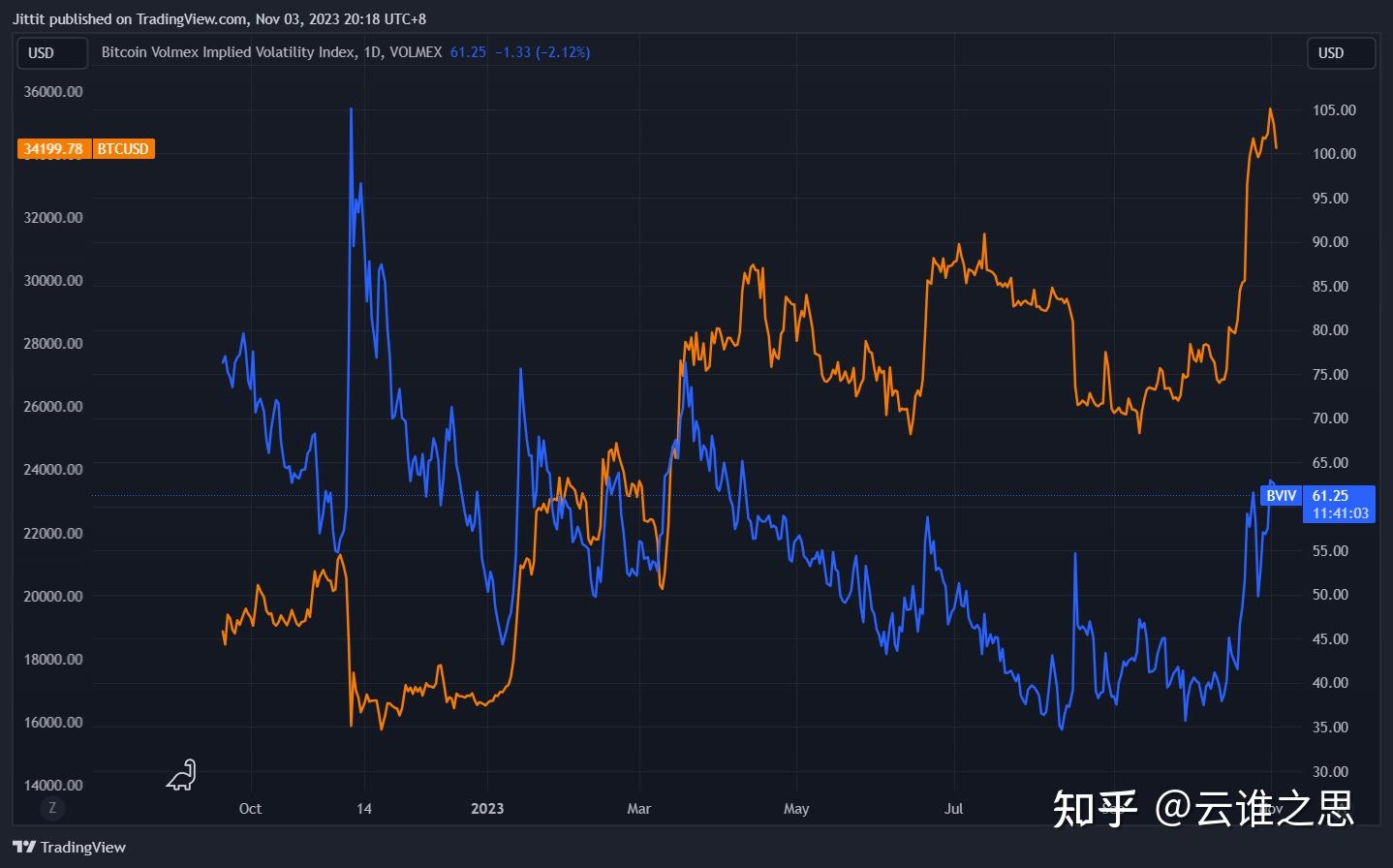This screenshot has height=868, width=1393.
Task: Click 100.00 on the right volatility scale
Action: (x=1334, y=153)
